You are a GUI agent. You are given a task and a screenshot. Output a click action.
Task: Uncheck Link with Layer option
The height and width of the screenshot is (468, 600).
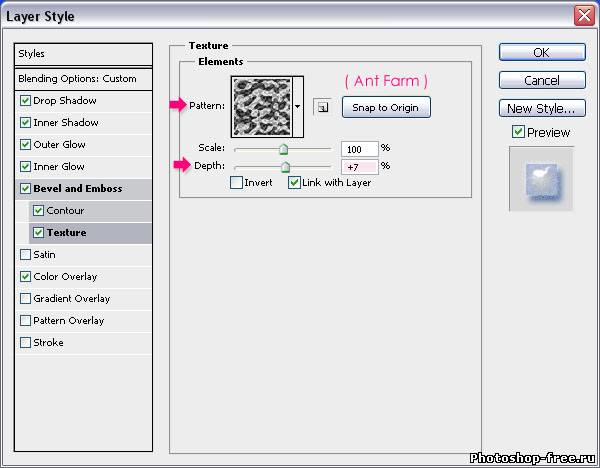pyautogui.click(x=294, y=183)
